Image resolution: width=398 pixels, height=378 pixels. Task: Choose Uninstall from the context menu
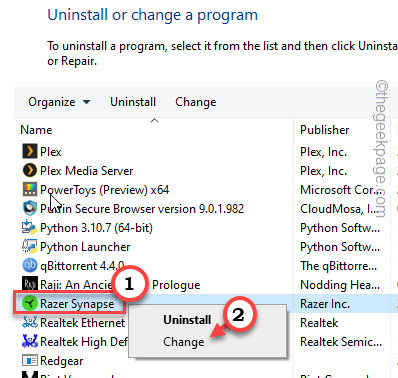coord(187,320)
